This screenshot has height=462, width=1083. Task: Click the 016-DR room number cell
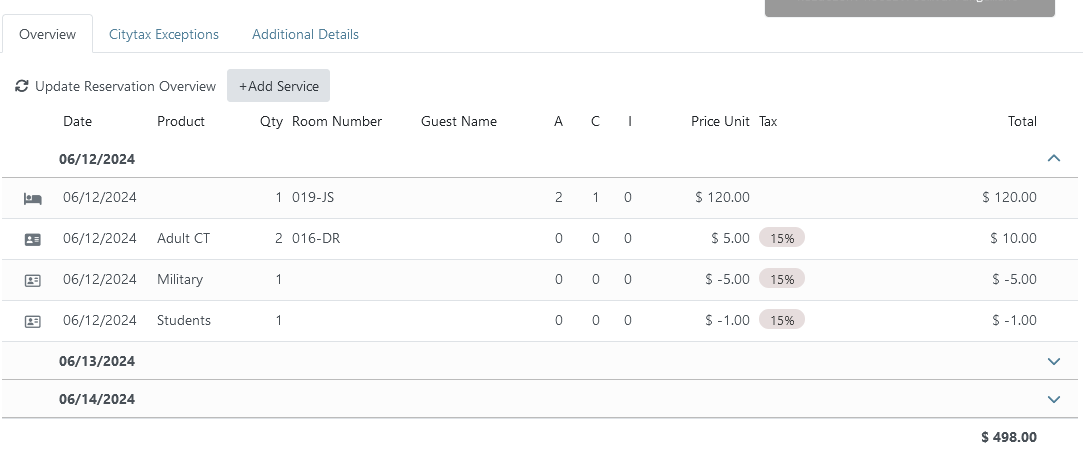313,239
